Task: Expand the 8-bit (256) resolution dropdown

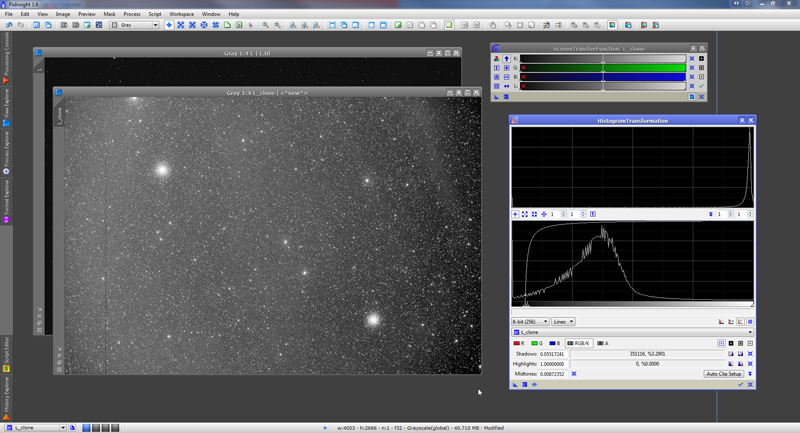Action: [x=531, y=321]
